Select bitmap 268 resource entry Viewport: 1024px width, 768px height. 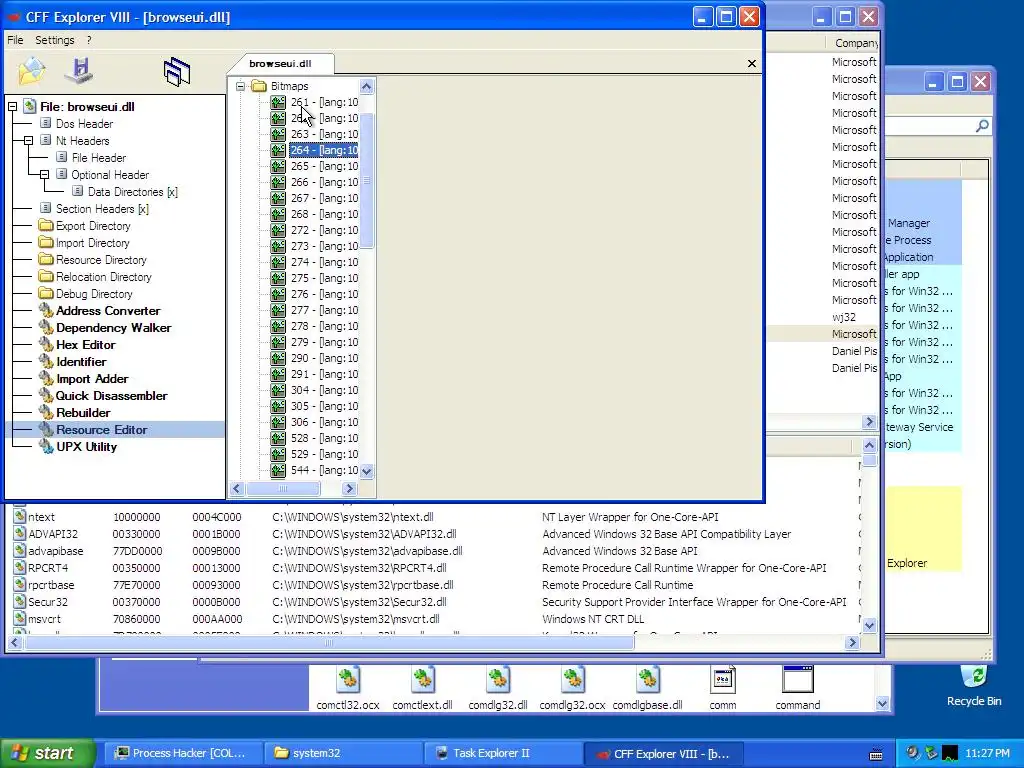pyautogui.click(x=324, y=214)
